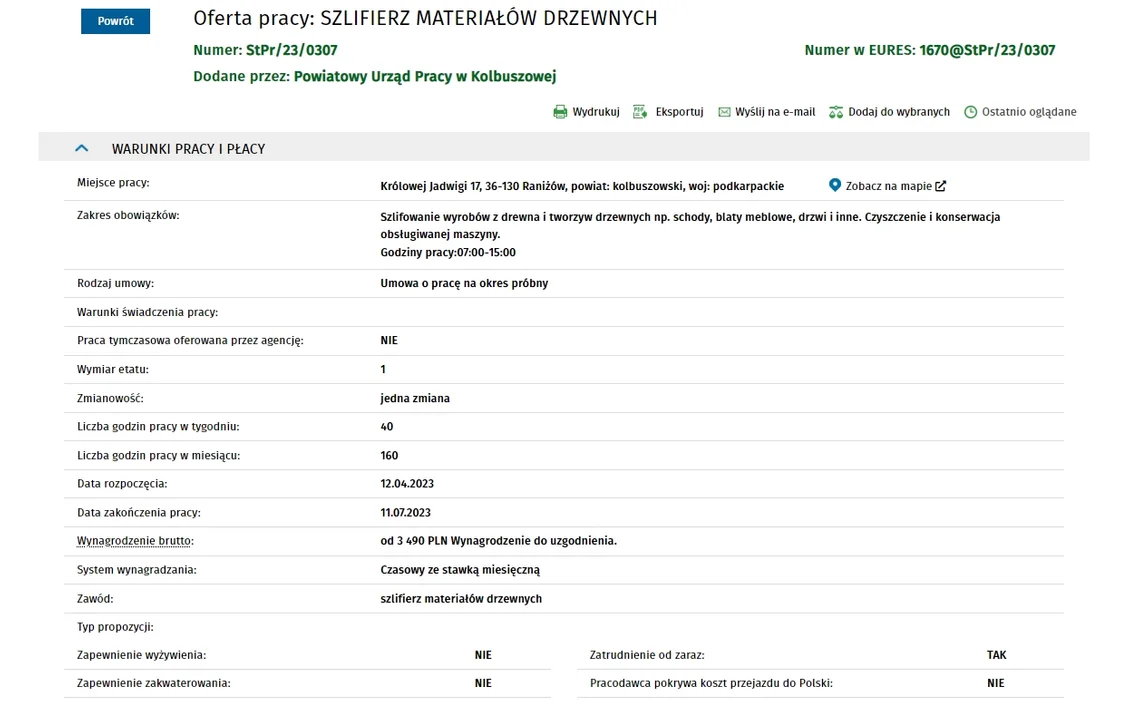Click the PDF export icon
The width and height of the screenshot is (1139, 720).
(640, 112)
